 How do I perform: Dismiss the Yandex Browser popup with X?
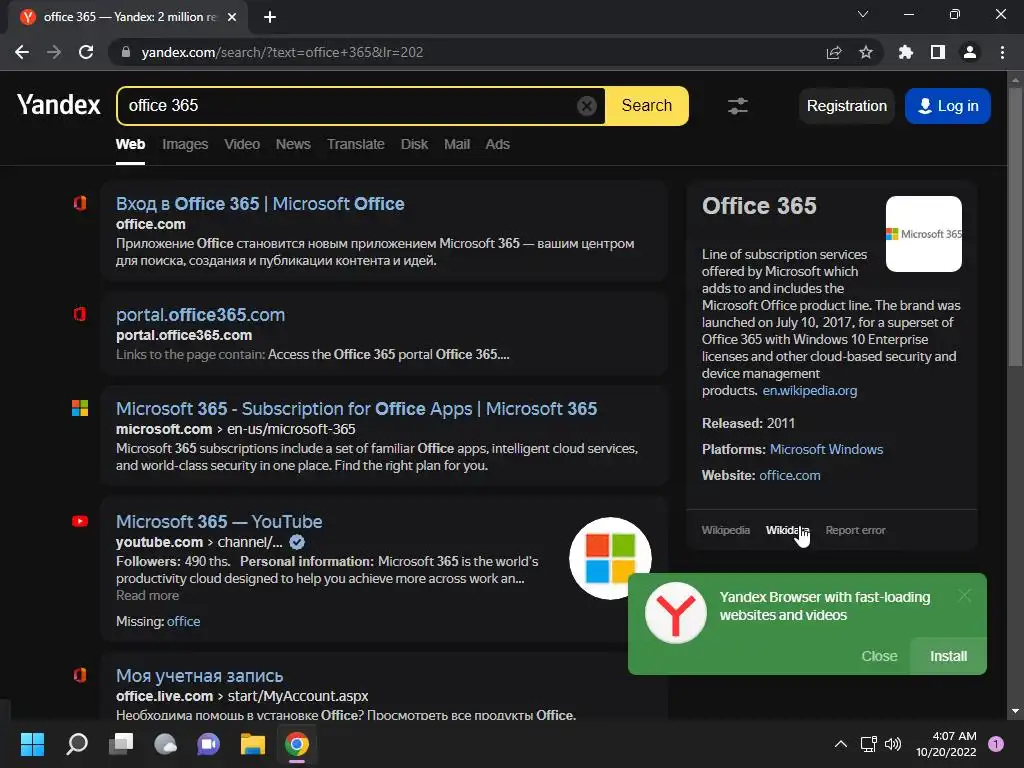965,595
